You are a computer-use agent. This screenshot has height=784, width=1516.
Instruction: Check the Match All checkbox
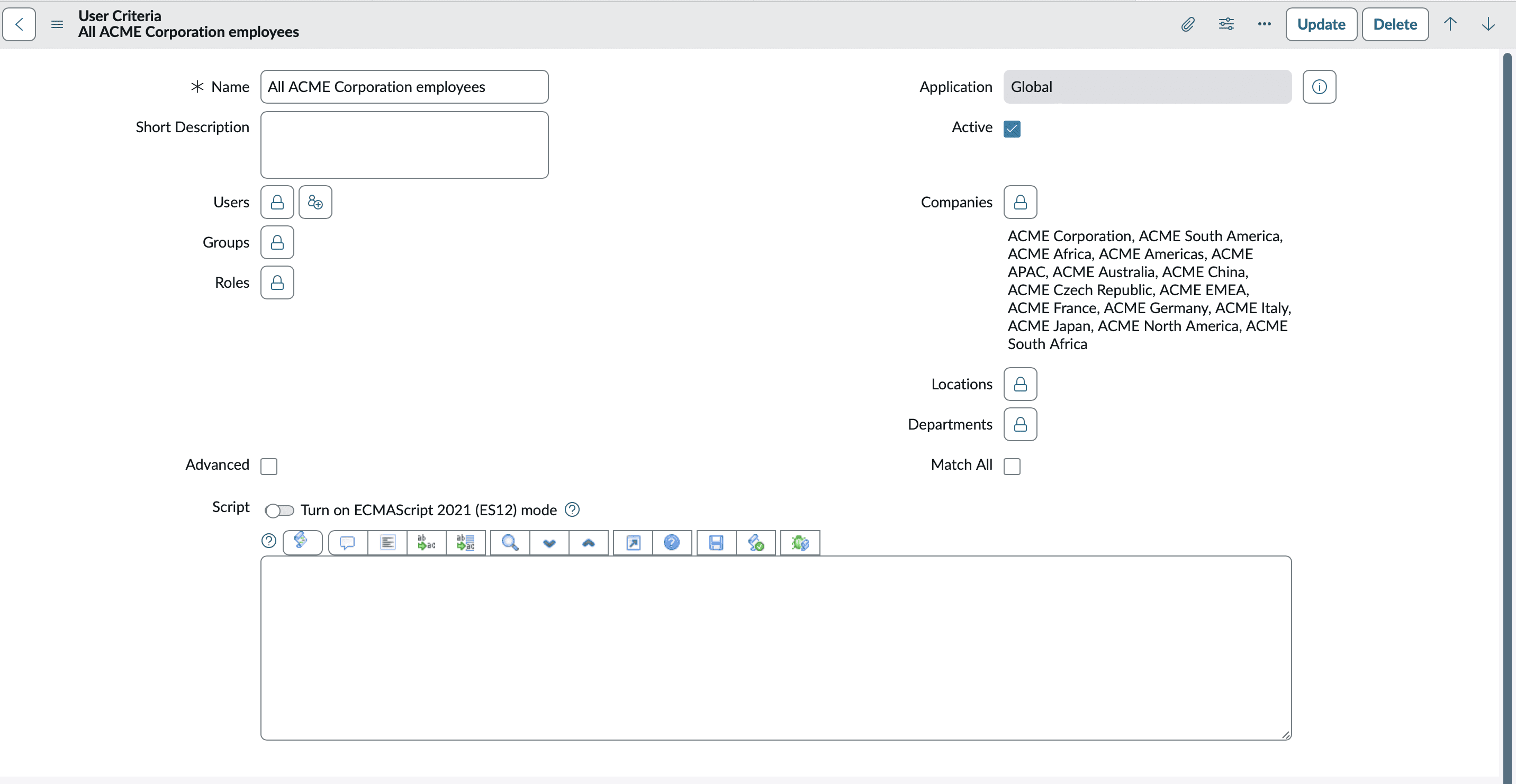(x=1012, y=467)
